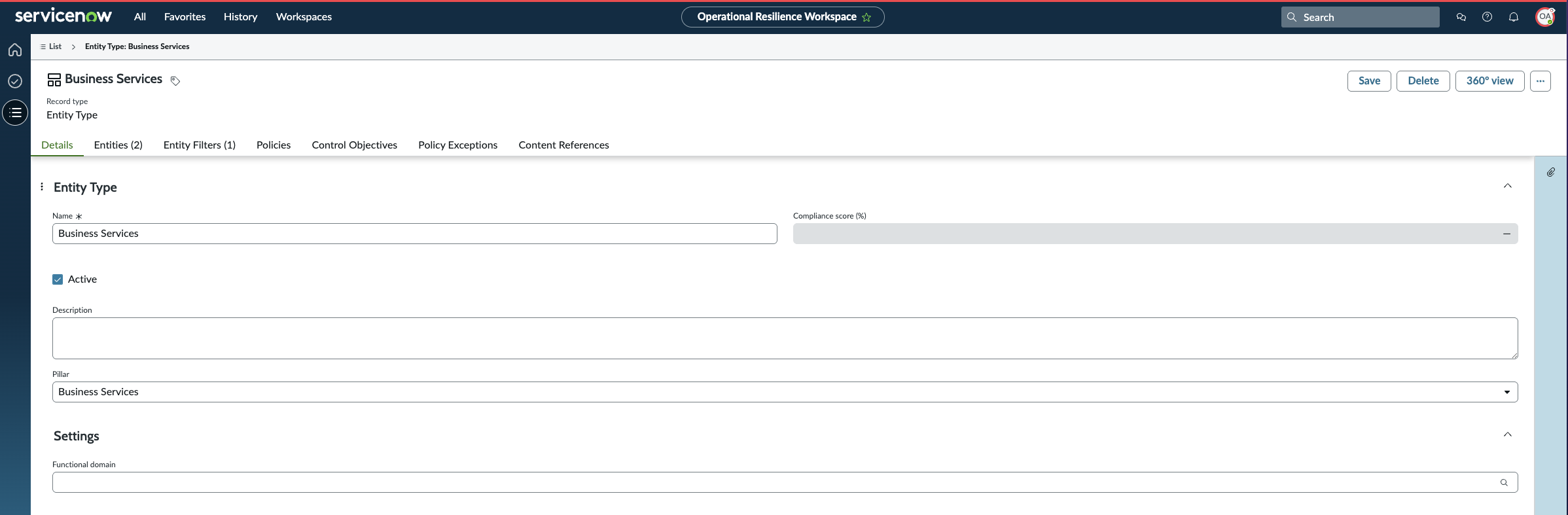1568x515 pixels.
Task: Click the Name input field
Action: pyautogui.click(x=415, y=234)
